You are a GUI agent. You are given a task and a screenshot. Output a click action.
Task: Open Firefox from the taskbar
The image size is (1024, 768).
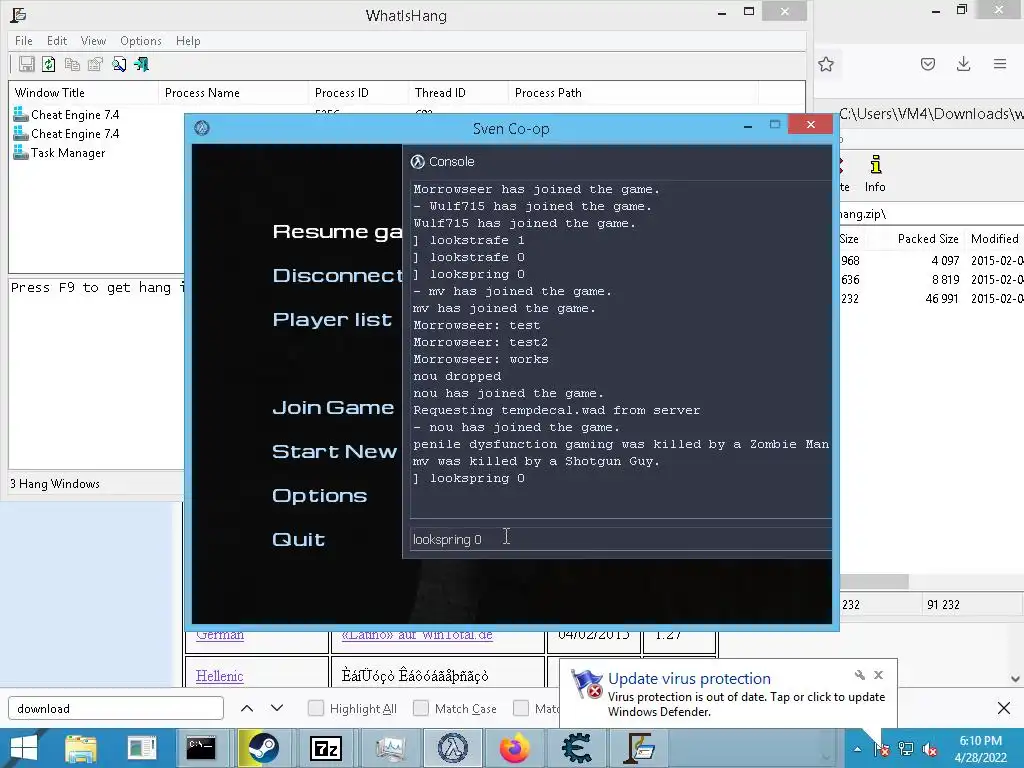tap(515, 748)
